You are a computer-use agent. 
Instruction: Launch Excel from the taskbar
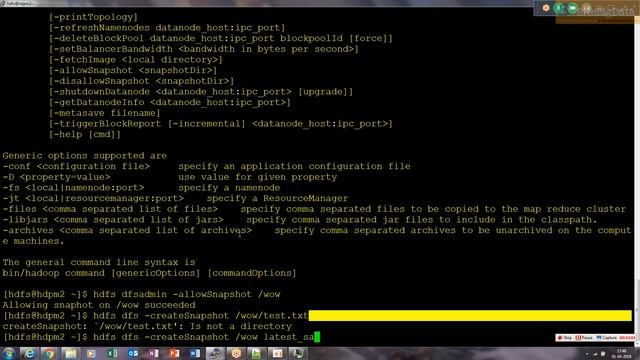(x=112, y=353)
